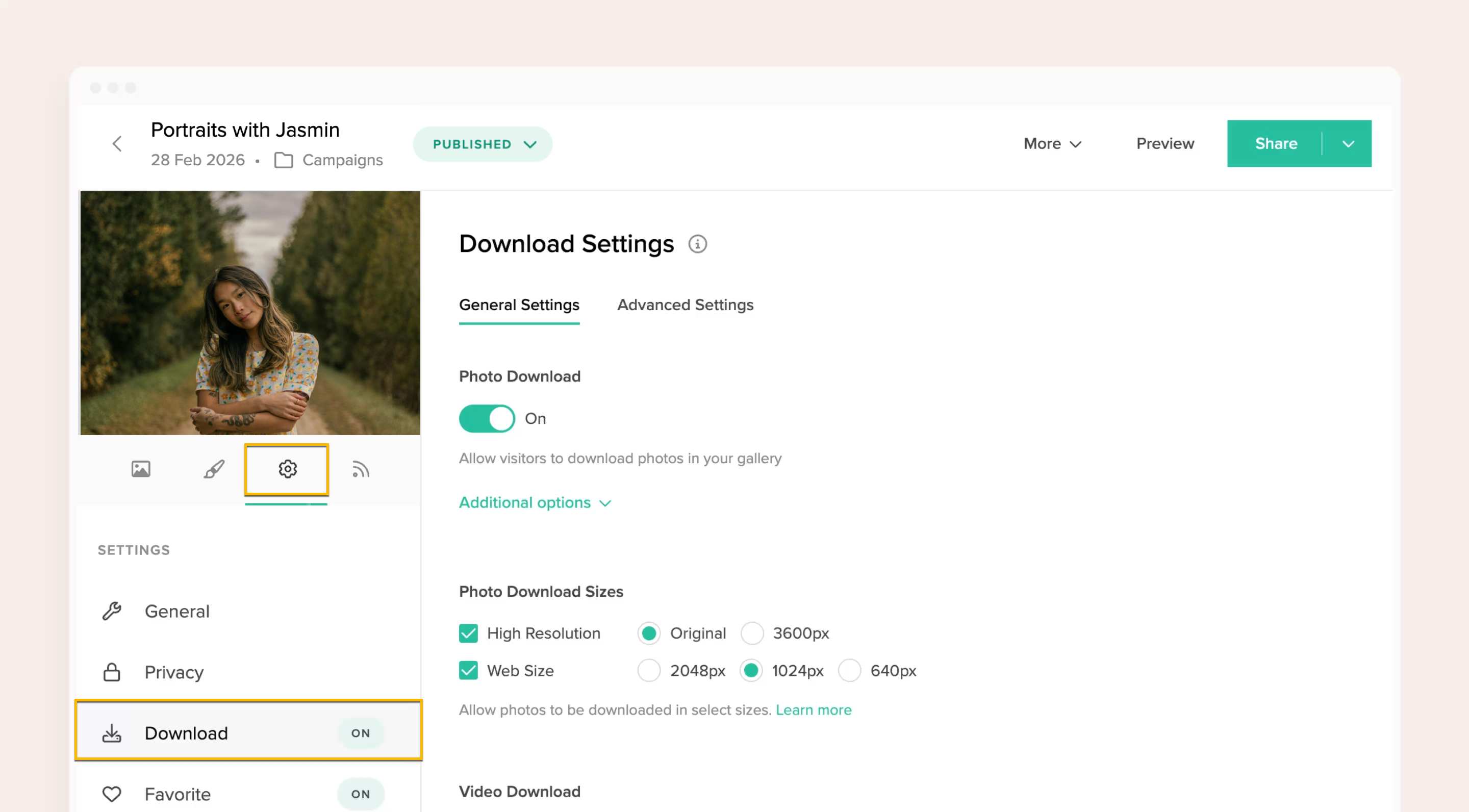1469x812 pixels.
Task: Select the design paintbrush icon
Action: (213, 469)
